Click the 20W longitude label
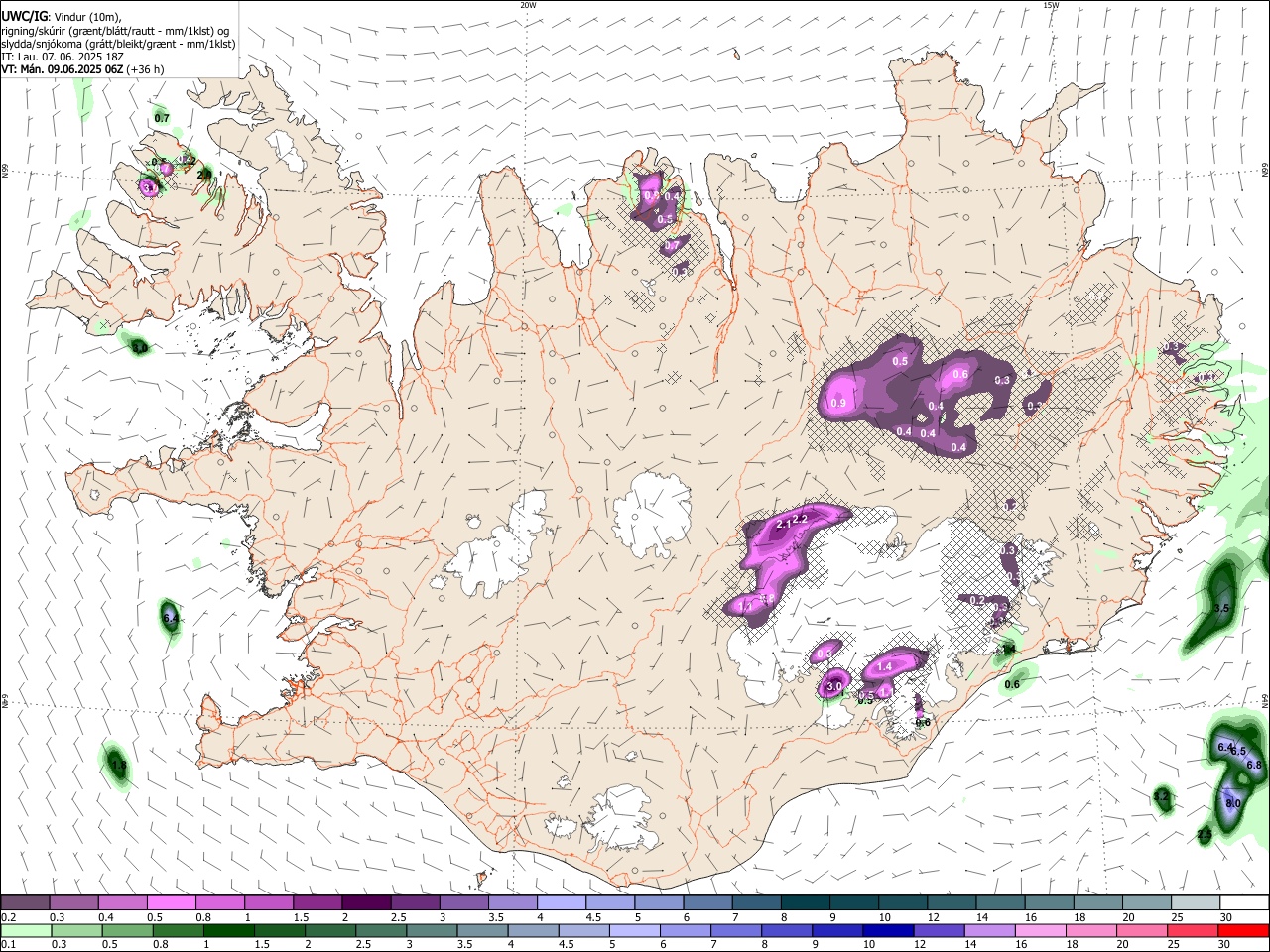 pyautogui.click(x=528, y=5)
